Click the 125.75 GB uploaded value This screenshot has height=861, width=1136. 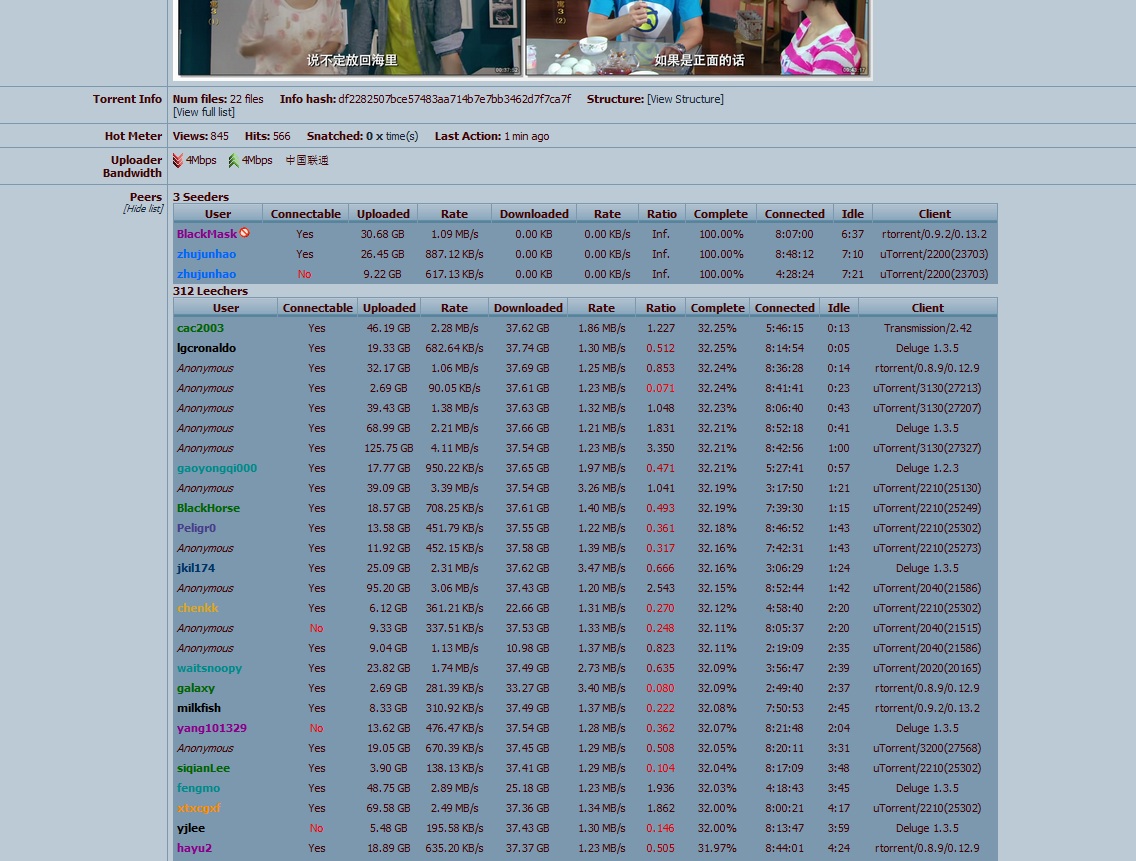389,449
